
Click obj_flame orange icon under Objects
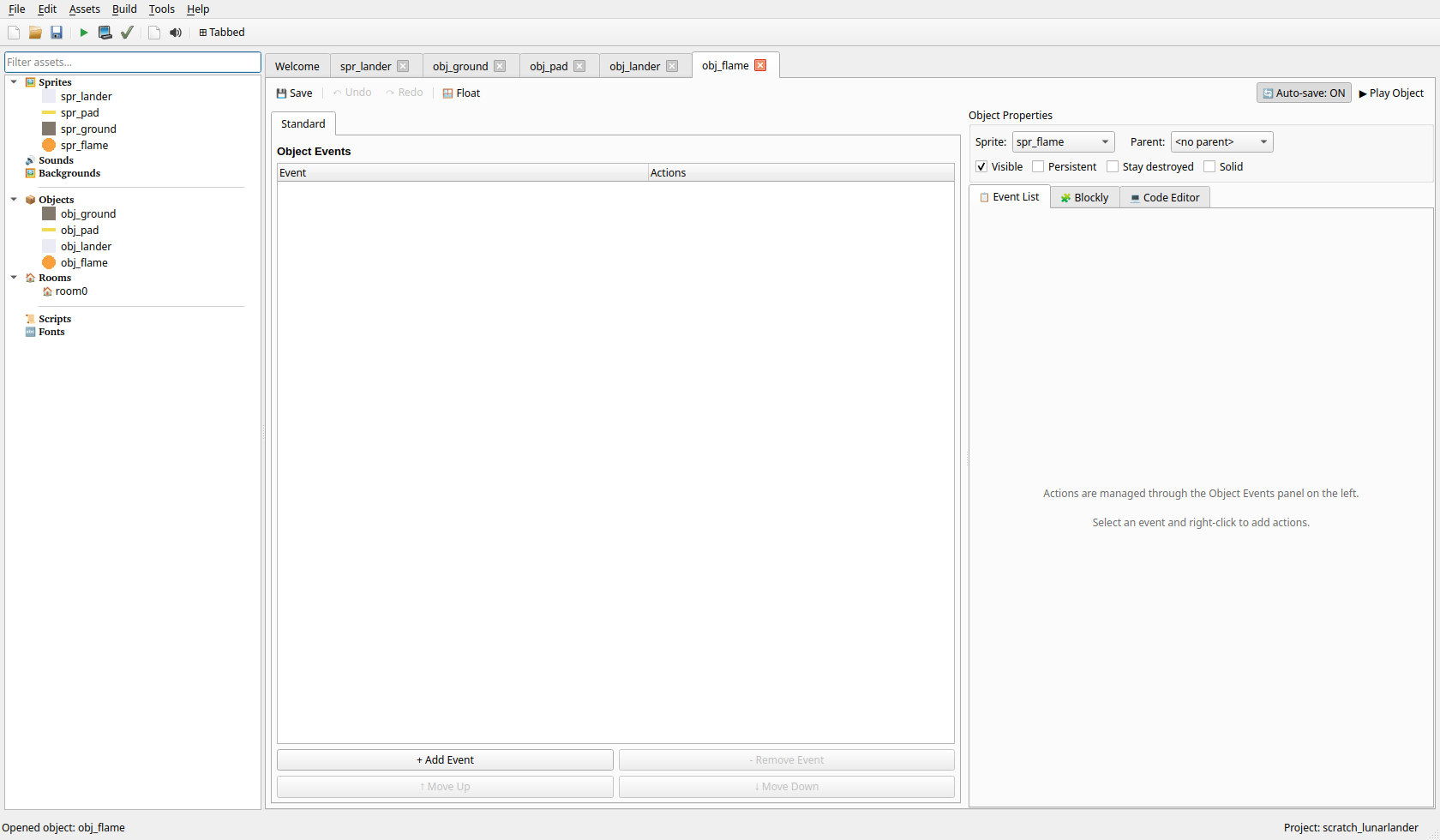point(49,262)
